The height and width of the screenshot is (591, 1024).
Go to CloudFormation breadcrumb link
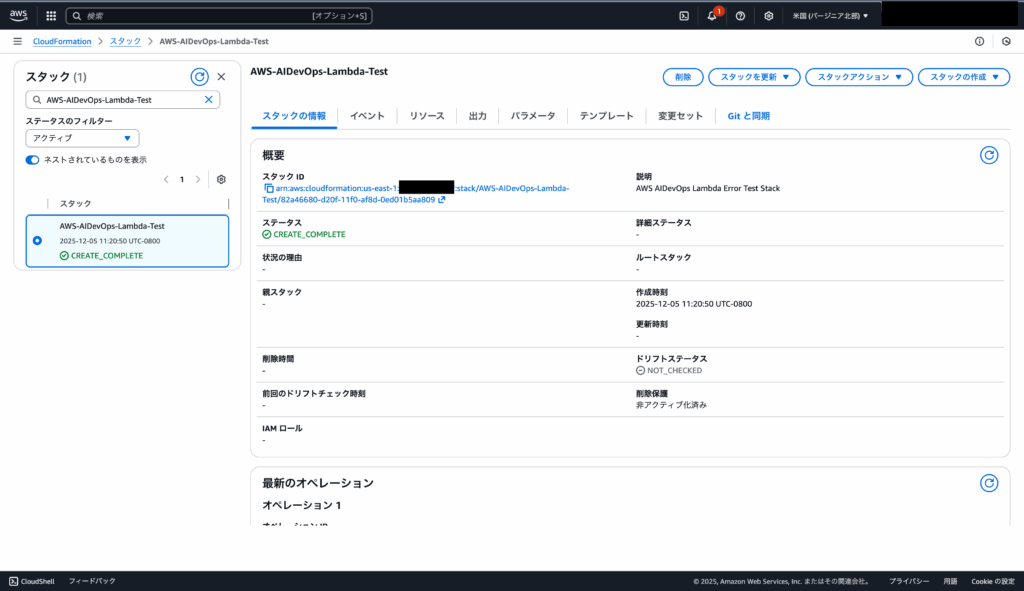tap(62, 41)
